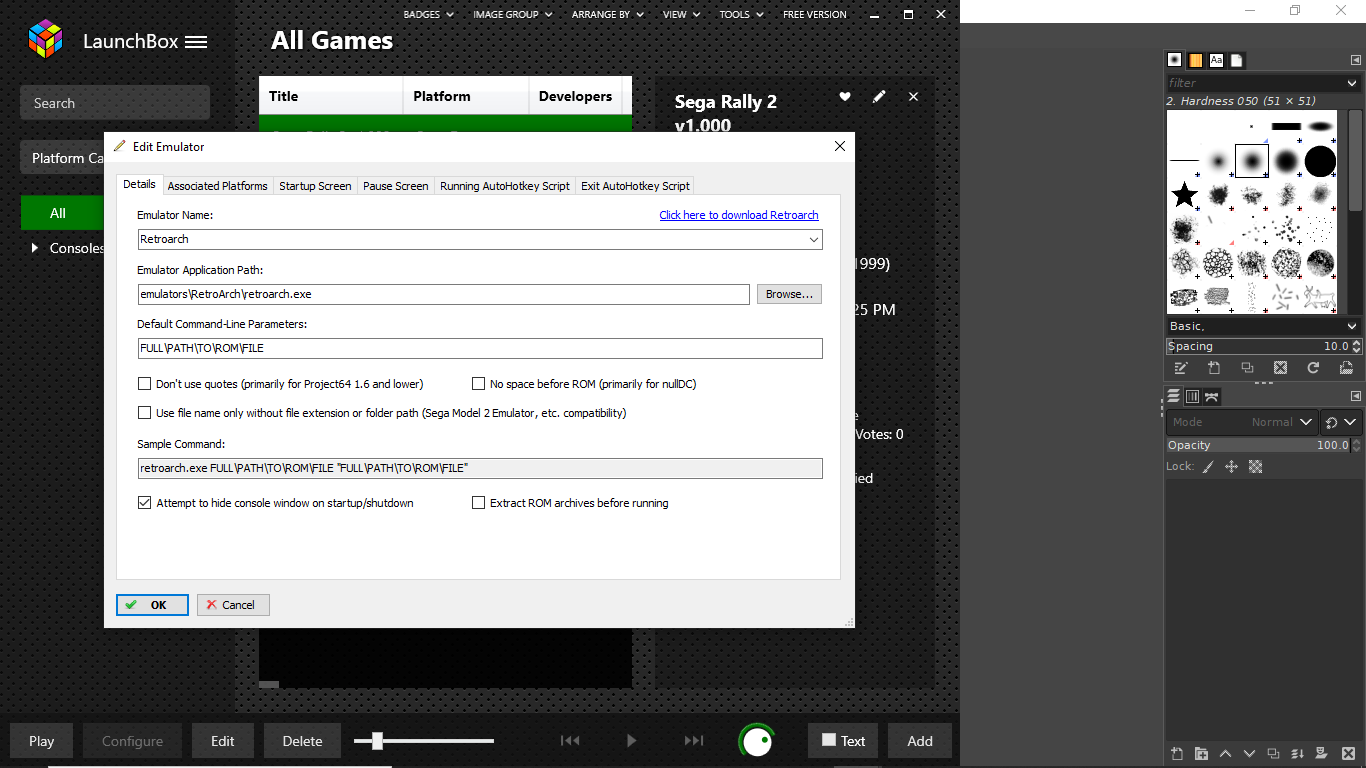Open Emulator Name dropdown

point(814,240)
